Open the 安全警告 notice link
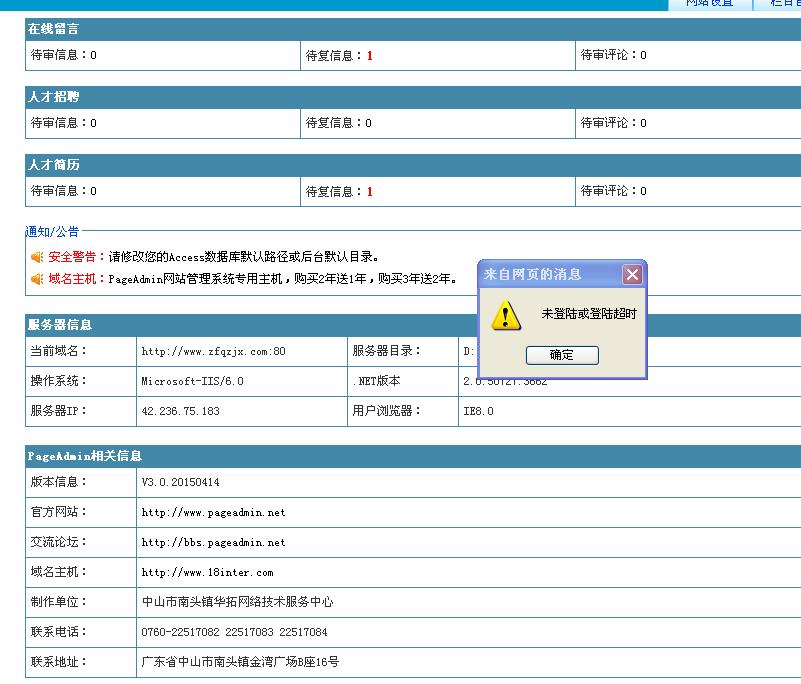 [x=77, y=257]
